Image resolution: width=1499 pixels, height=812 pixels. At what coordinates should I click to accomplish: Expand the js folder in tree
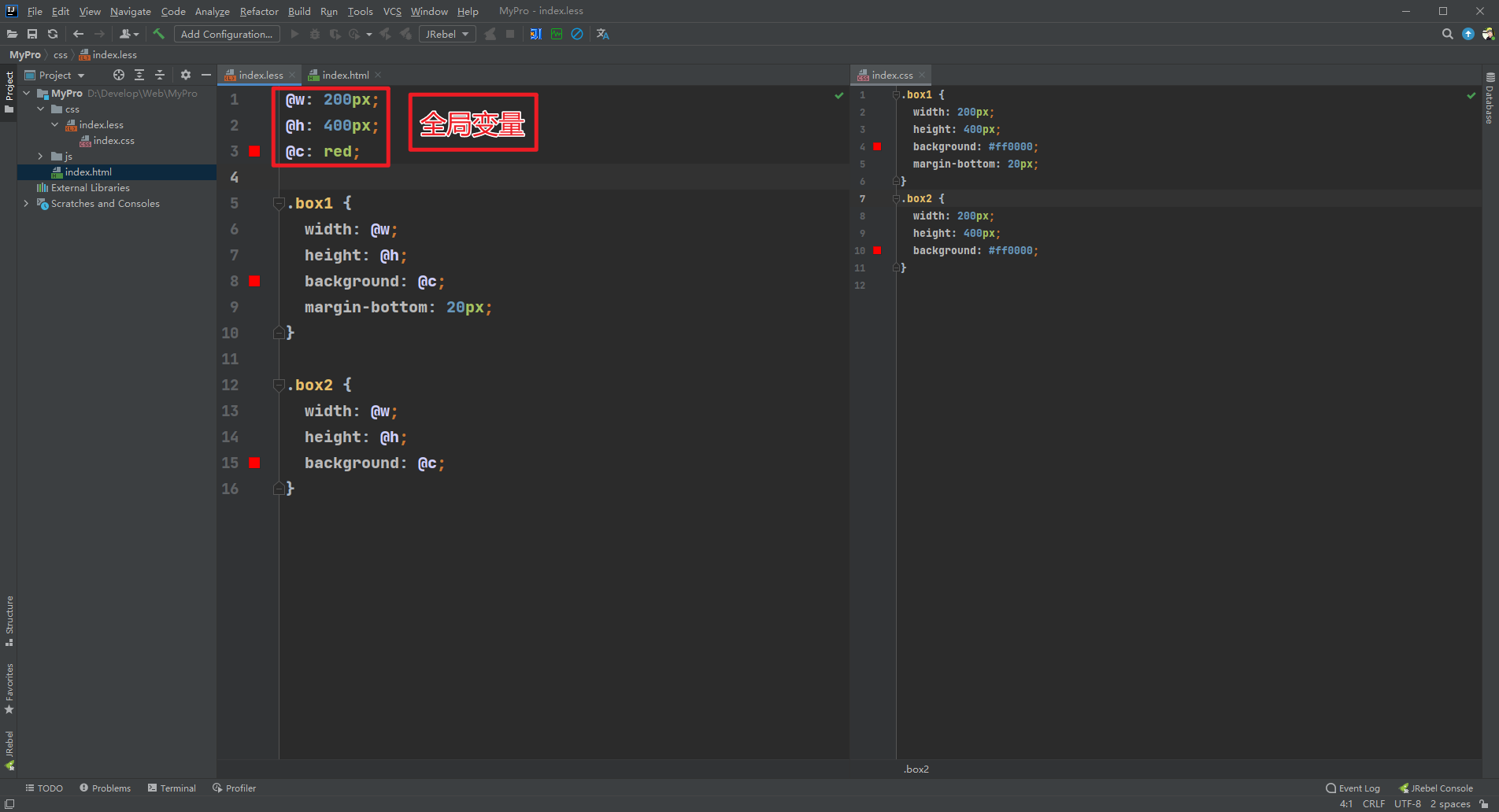pyautogui.click(x=41, y=157)
